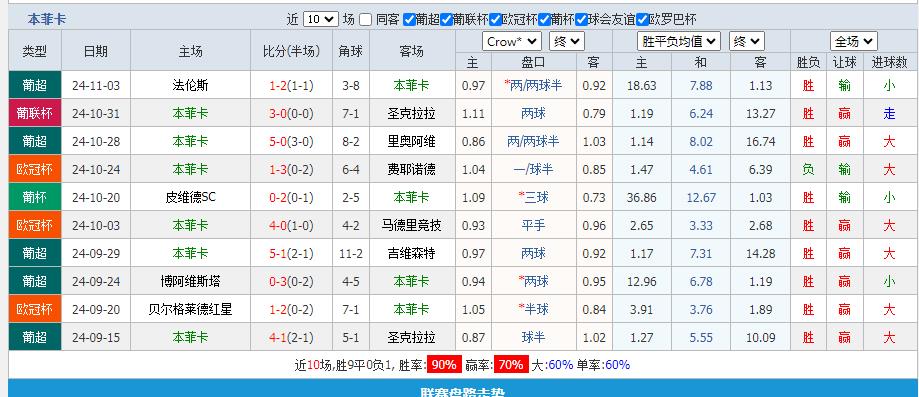
Task: Uncheck the 葡超 league filter
Action: 410,19
